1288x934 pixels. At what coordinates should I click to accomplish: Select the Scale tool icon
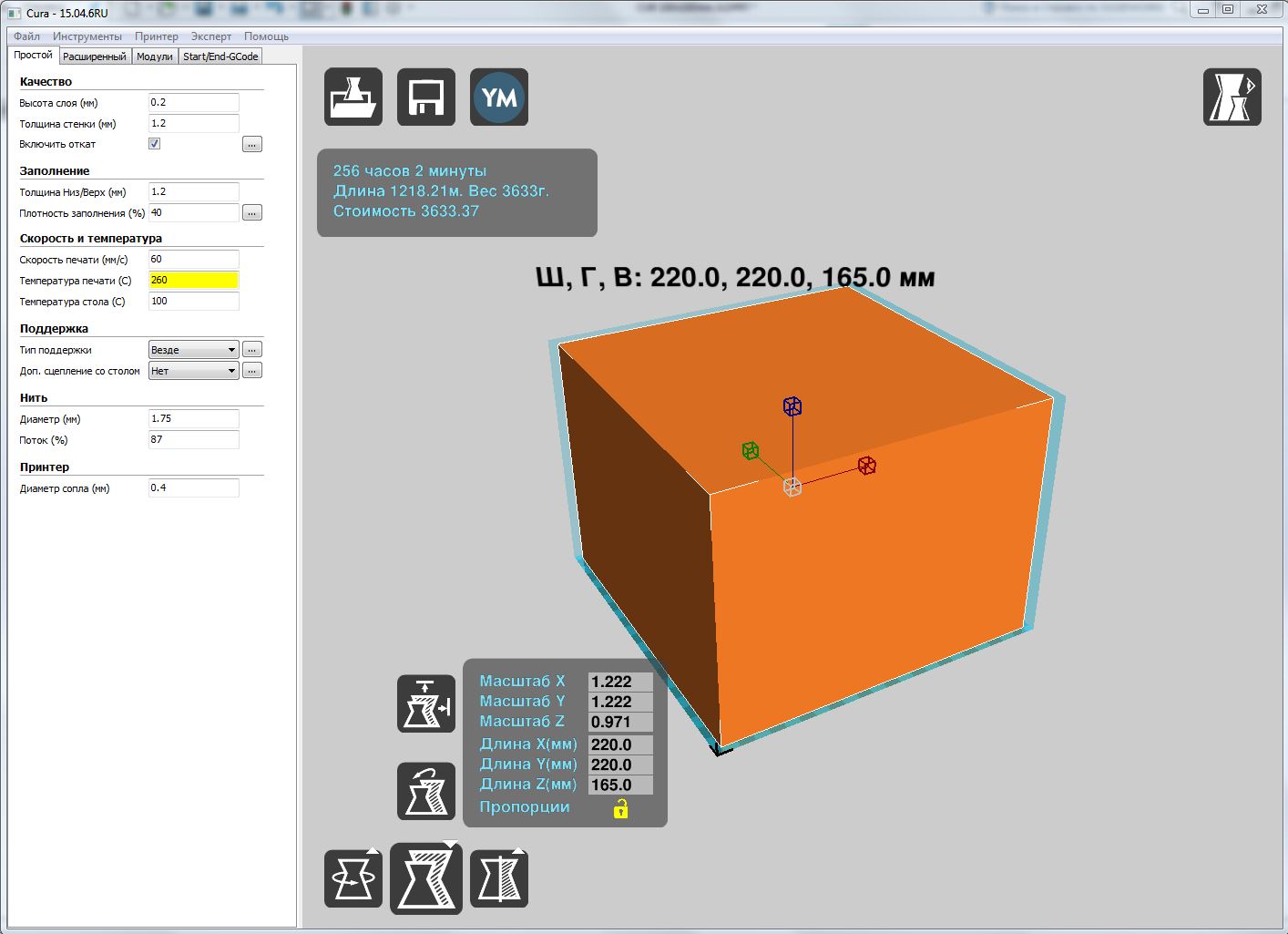(426, 878)
